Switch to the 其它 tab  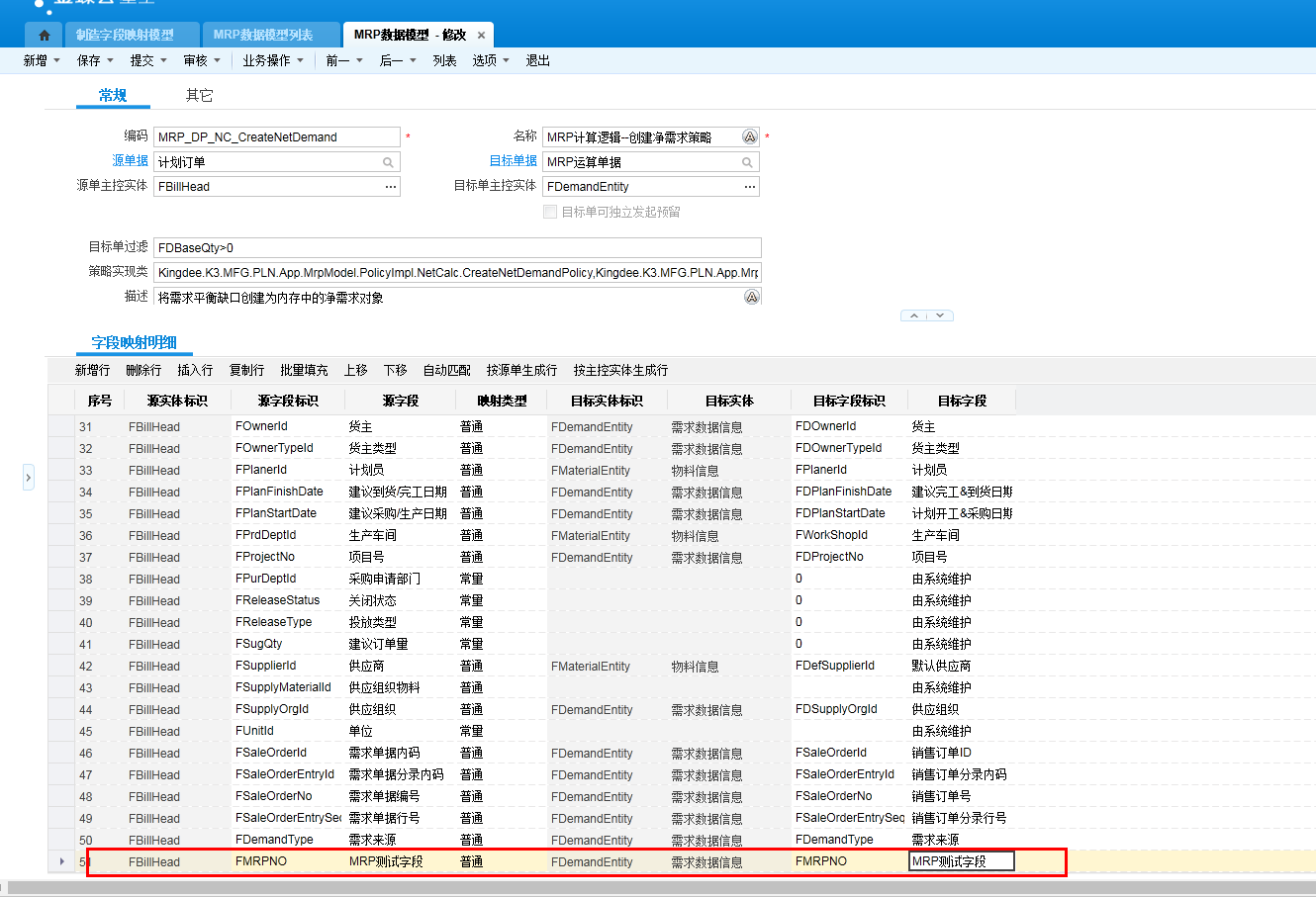pyautogui.click(x=199, y=95)
